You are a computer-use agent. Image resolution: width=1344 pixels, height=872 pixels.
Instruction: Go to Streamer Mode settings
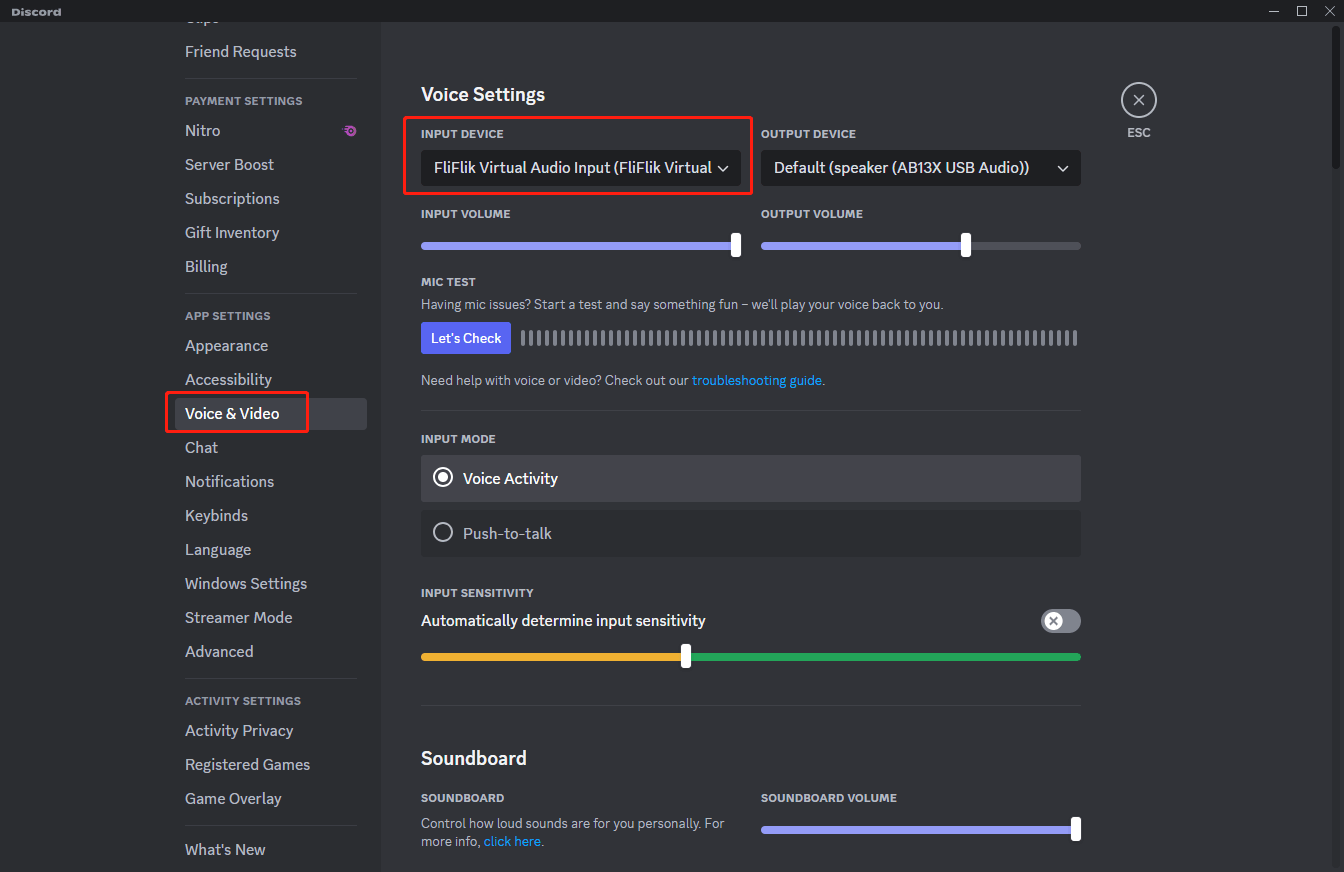point(238,617)
